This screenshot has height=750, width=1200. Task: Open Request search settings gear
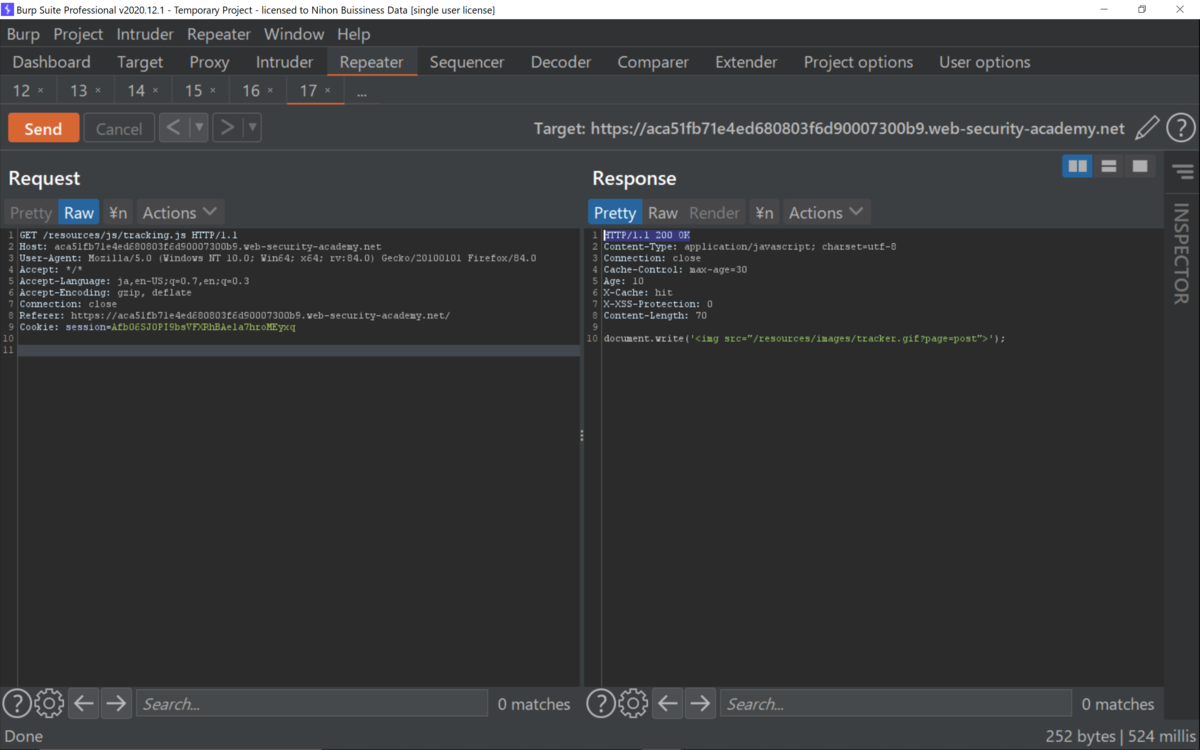[x=49, y=704]
